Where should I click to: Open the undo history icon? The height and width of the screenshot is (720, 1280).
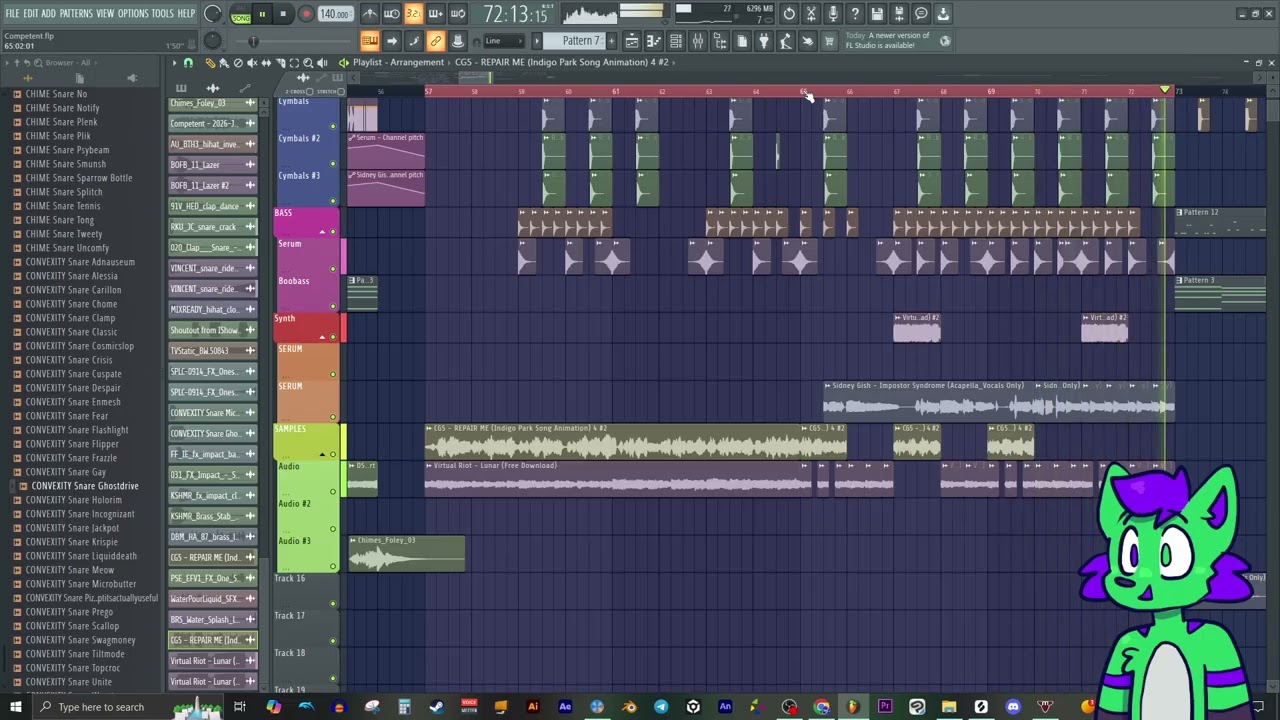(x=789, y=14)
